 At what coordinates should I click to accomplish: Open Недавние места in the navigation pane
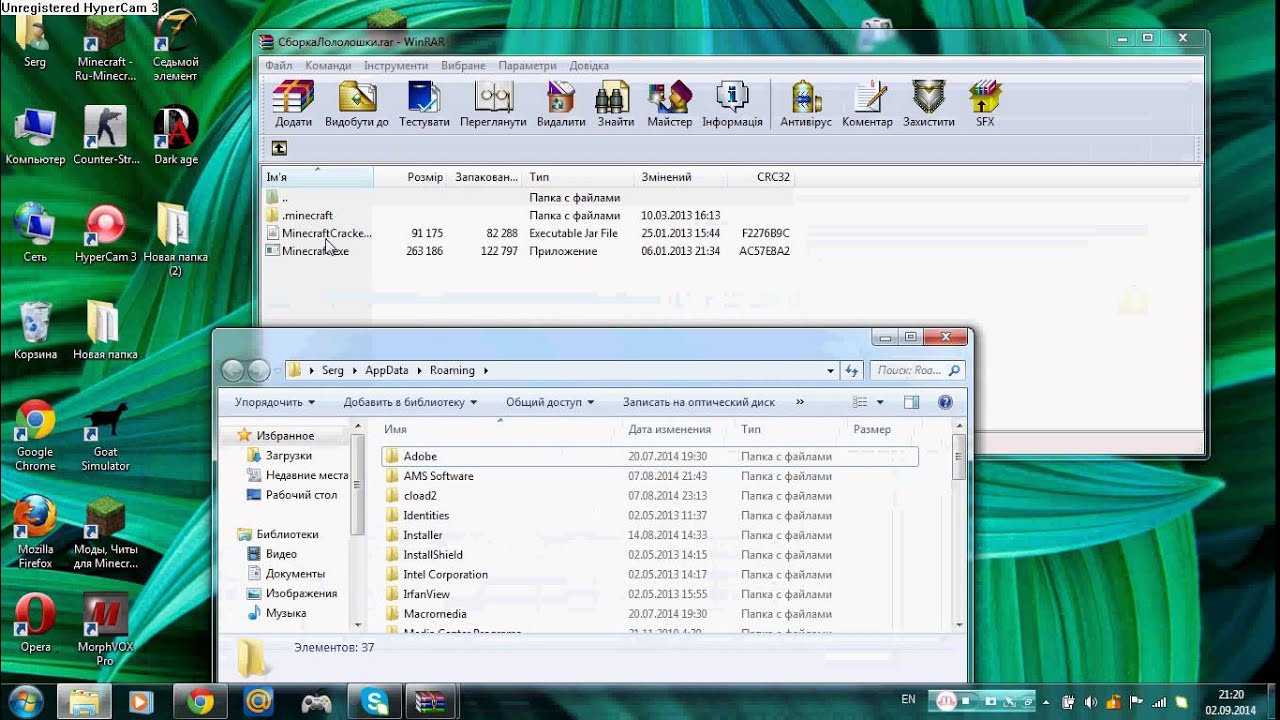pos(298,475)
